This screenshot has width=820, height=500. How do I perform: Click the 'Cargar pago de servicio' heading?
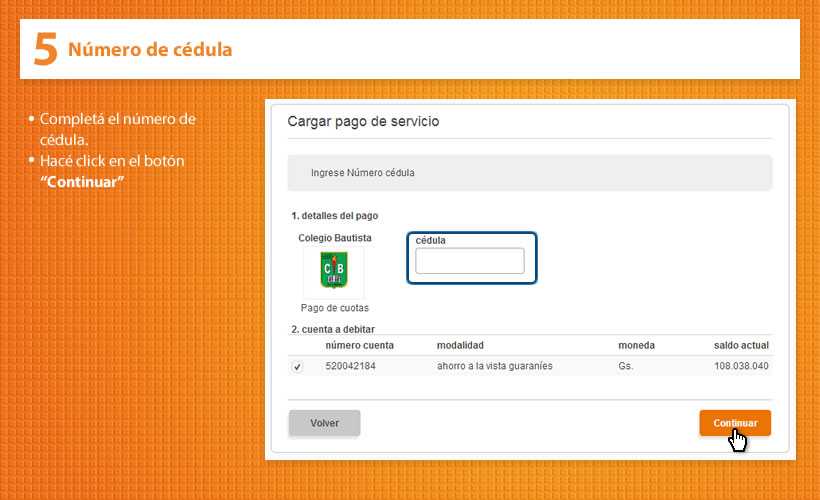pyautogui.click(x=363, y=121)
